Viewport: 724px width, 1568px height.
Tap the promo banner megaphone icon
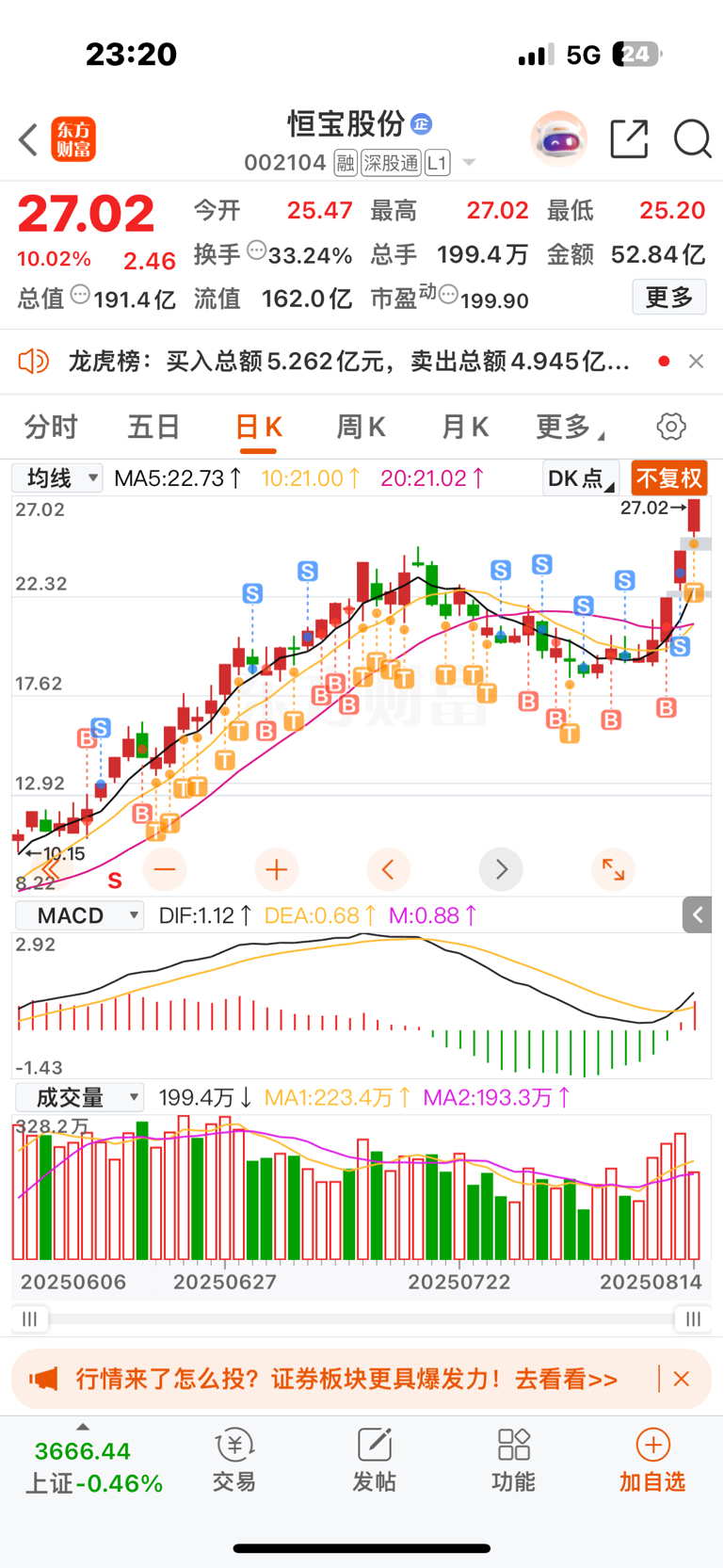[42, 1380]
